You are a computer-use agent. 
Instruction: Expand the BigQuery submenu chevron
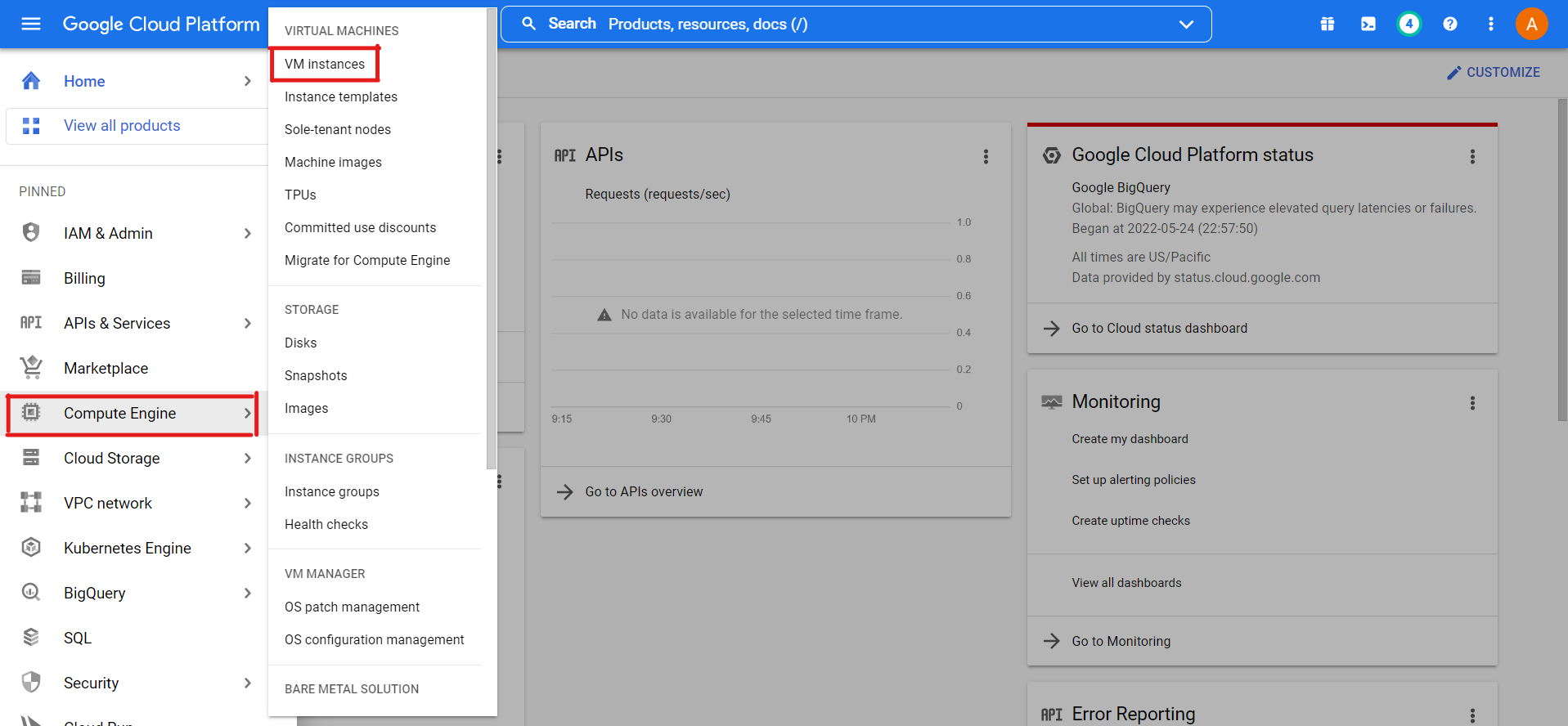248,593
